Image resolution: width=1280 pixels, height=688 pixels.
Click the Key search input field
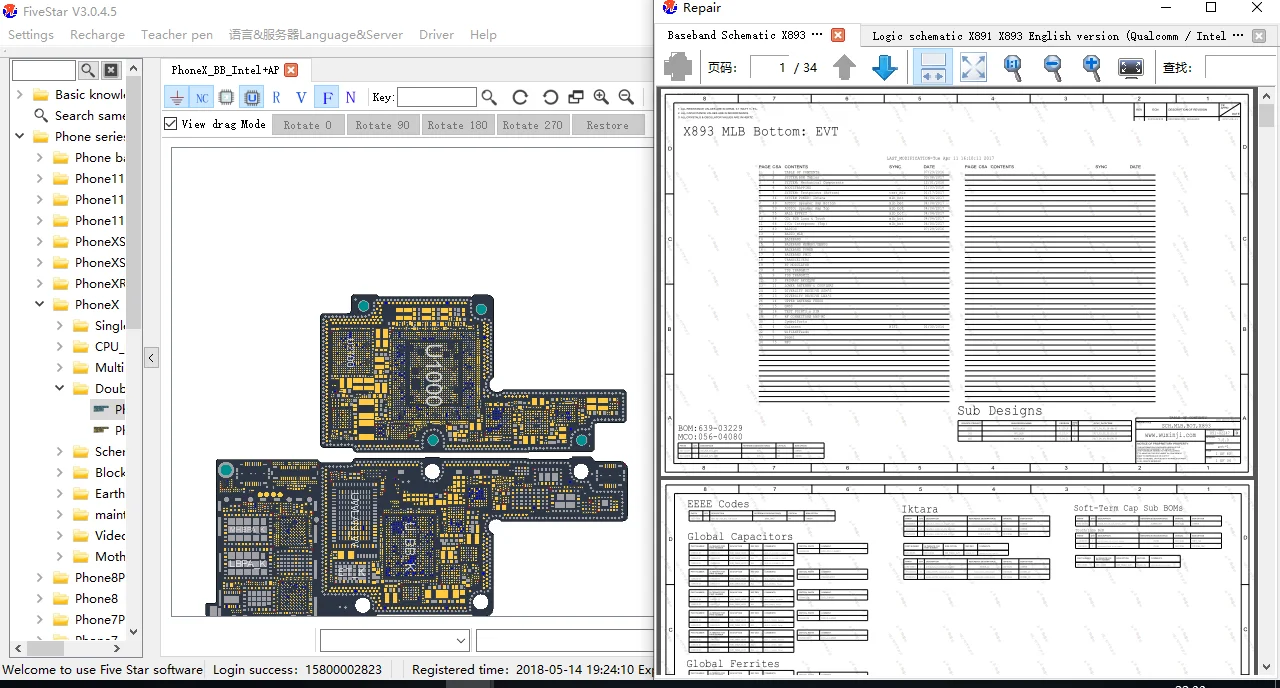436,97
